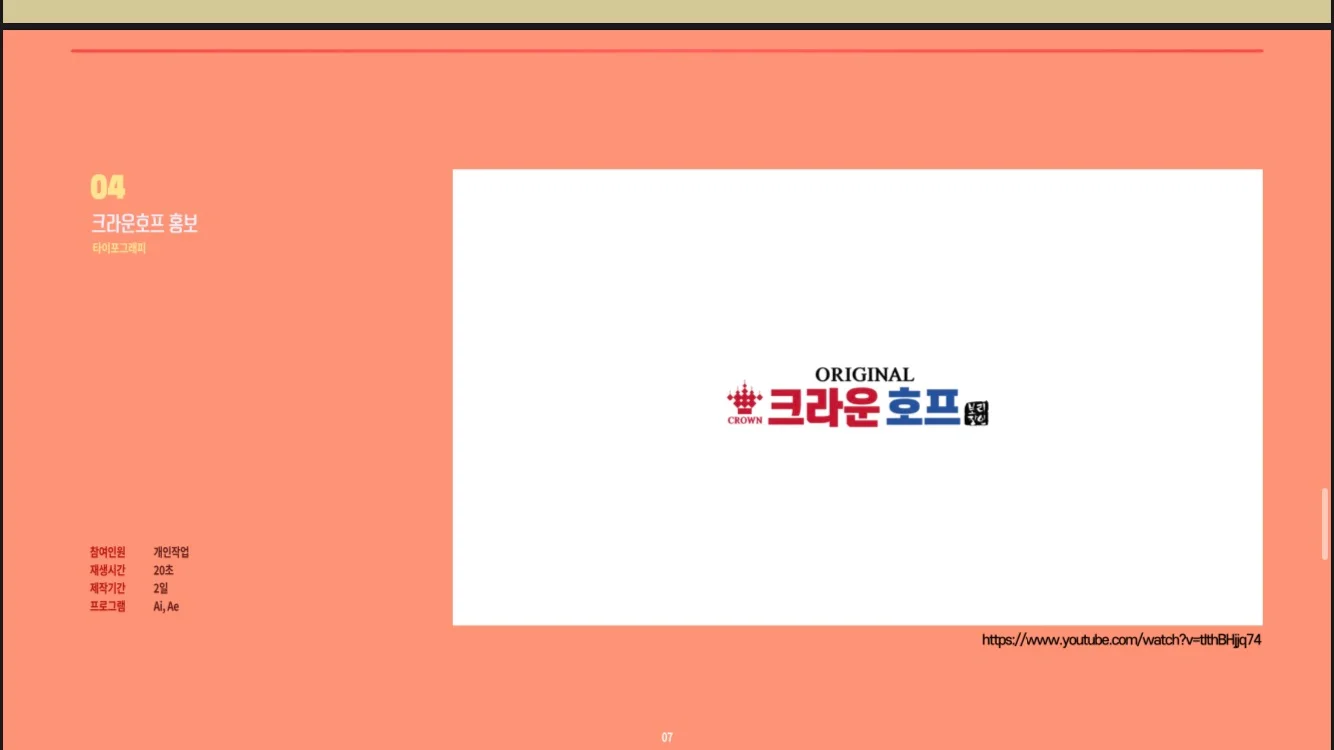The image size is (1334, 750).
Task: Select the slide number '04' heading
Action: tap(108, 187)
